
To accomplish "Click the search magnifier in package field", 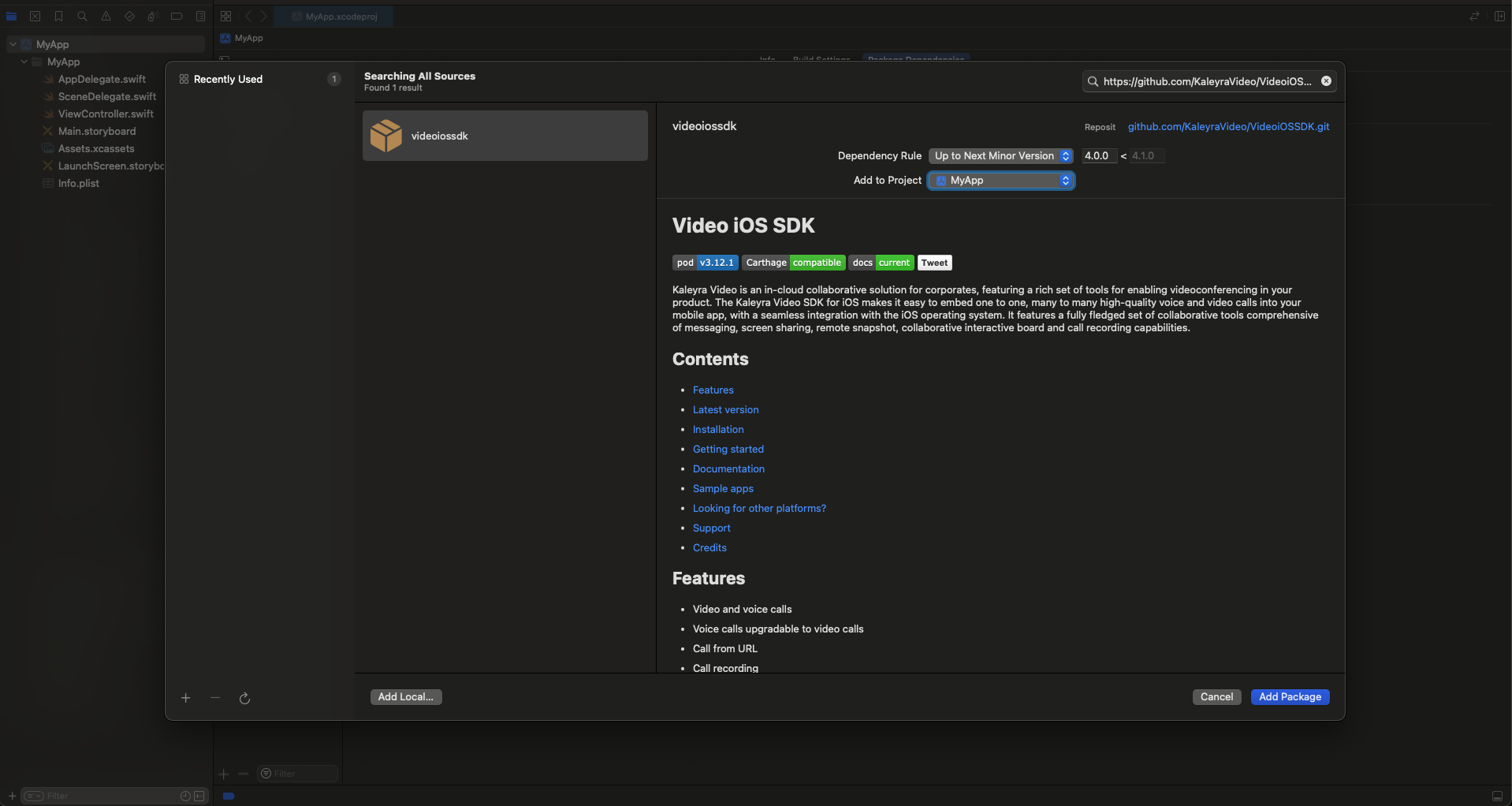I will point(1093,81).
